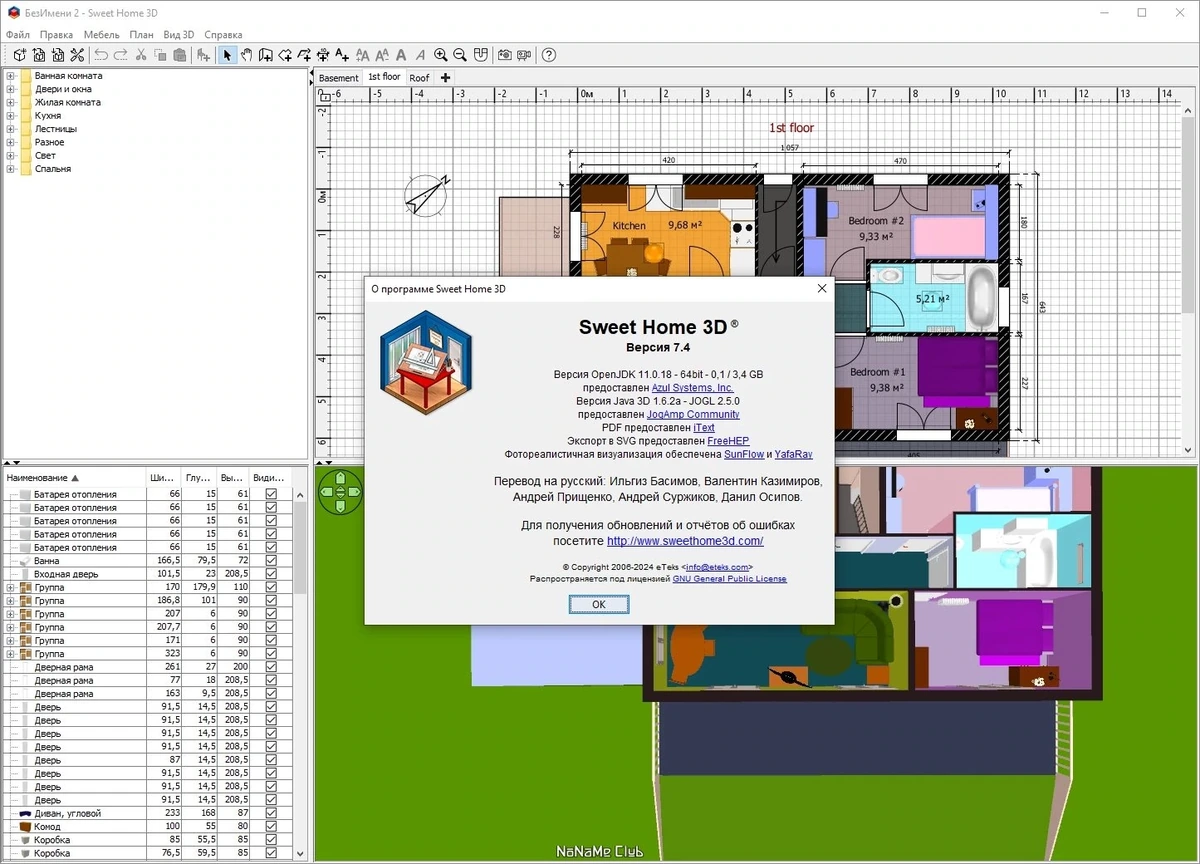Screen dimensions: 1200x864
Task: Switch to the Roof level tab
Action: point(419,78)
